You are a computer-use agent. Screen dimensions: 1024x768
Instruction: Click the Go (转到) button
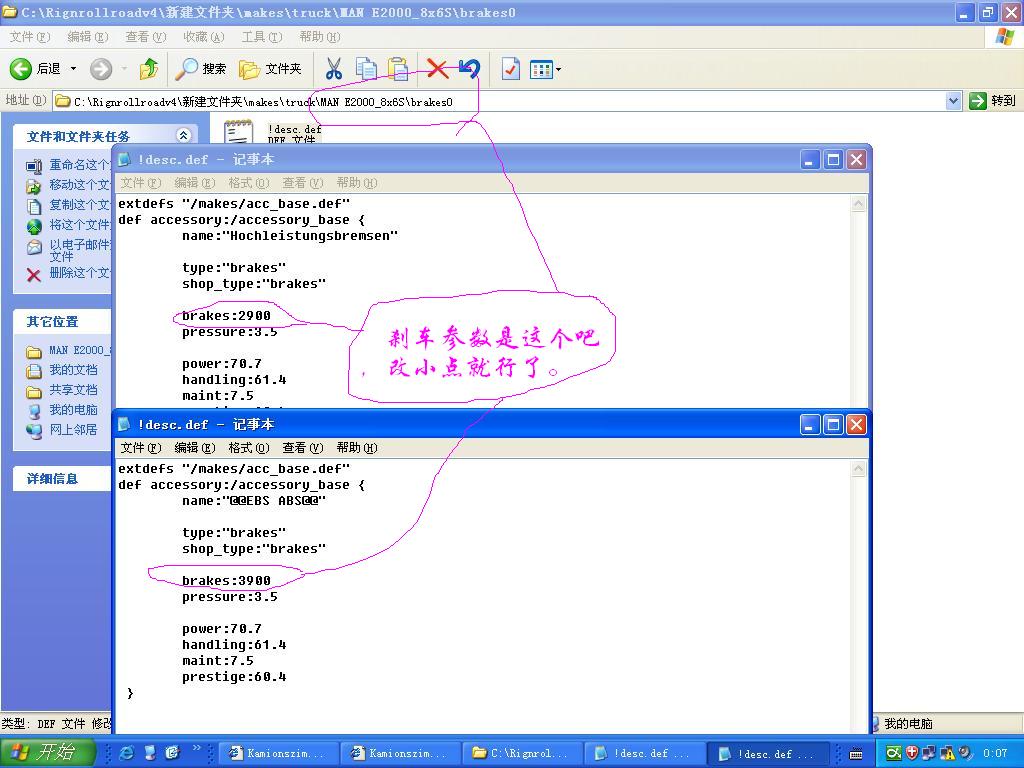tap(992, 101)
